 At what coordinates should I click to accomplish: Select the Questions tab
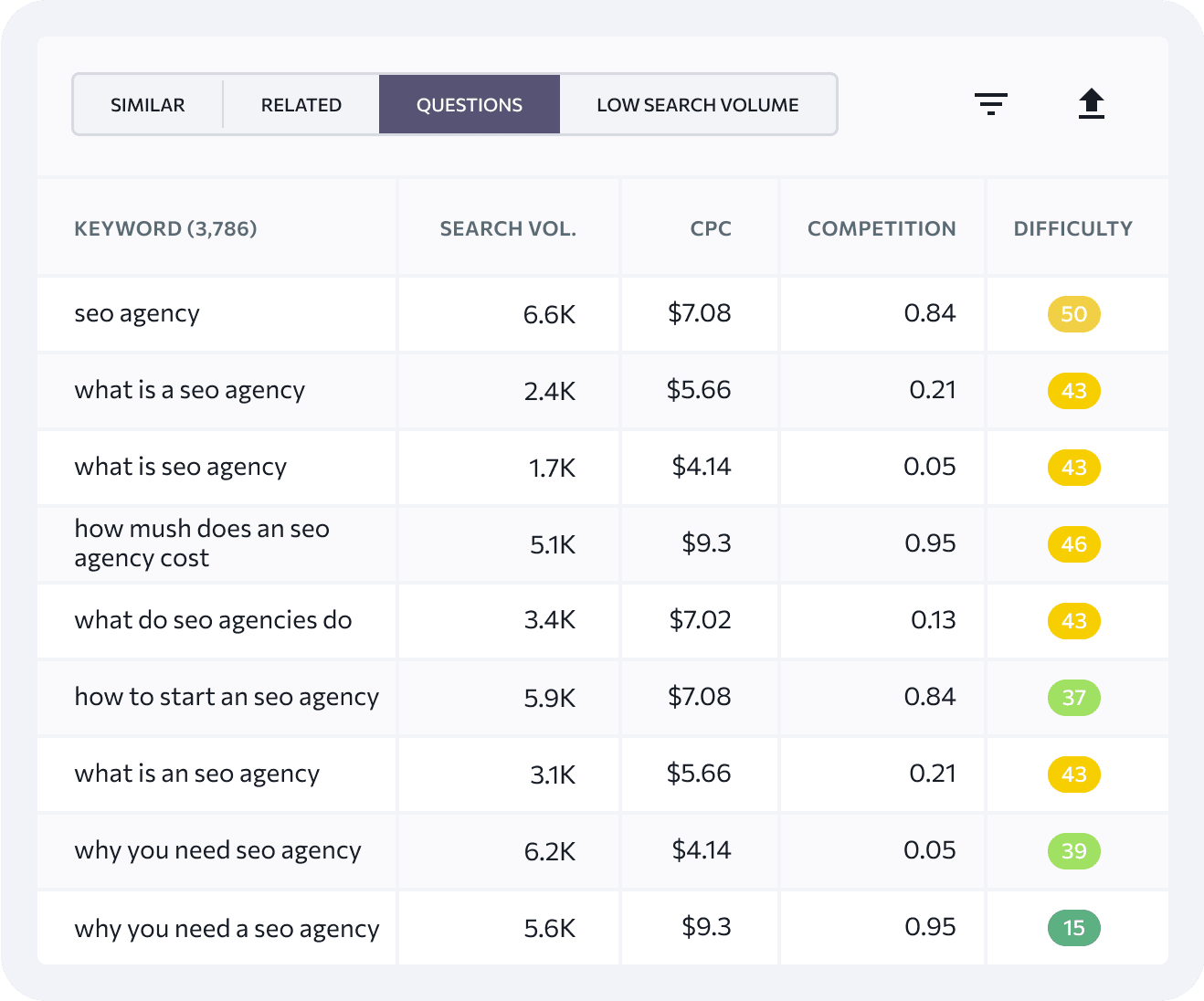pyautogui.click(x=470, y=105)
